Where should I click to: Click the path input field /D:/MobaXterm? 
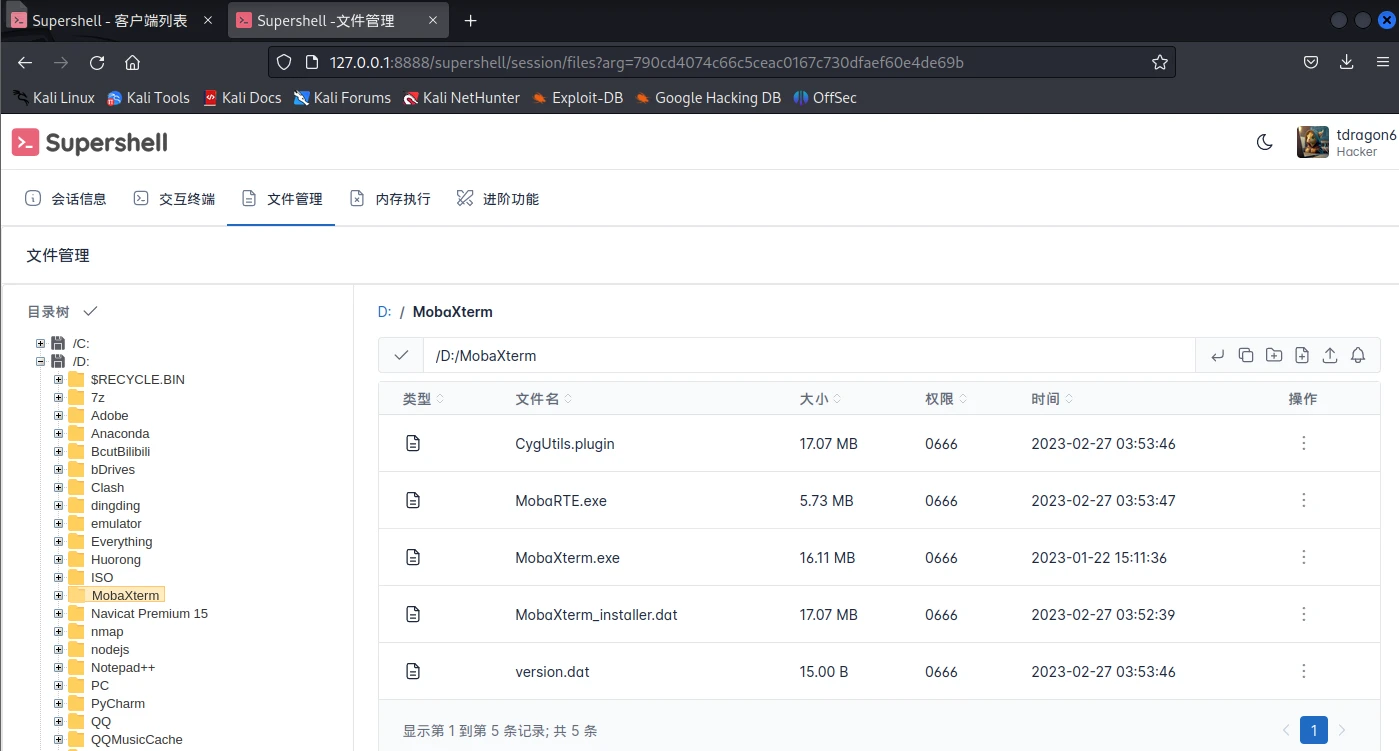pyautogui.click(x=809, y=355)
